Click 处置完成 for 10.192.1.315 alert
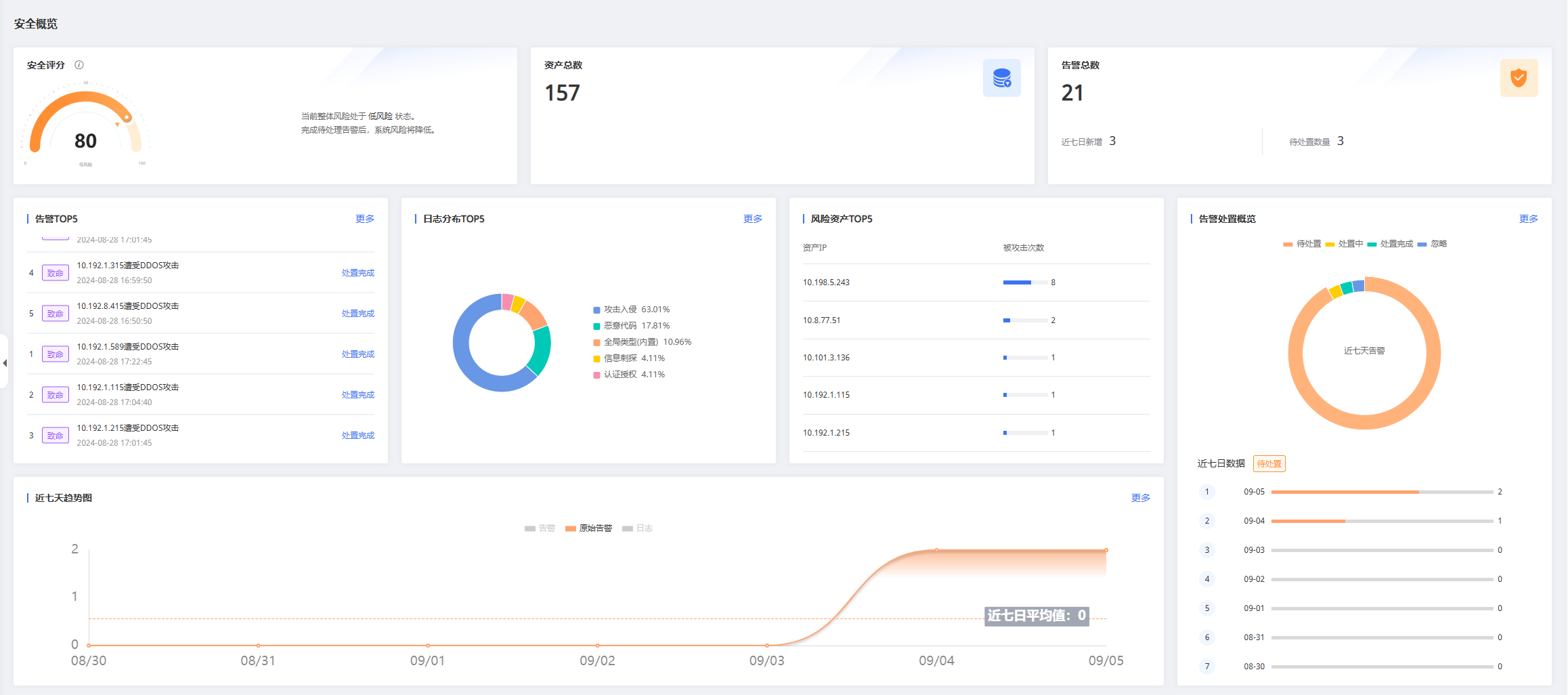 click(358, 273)
